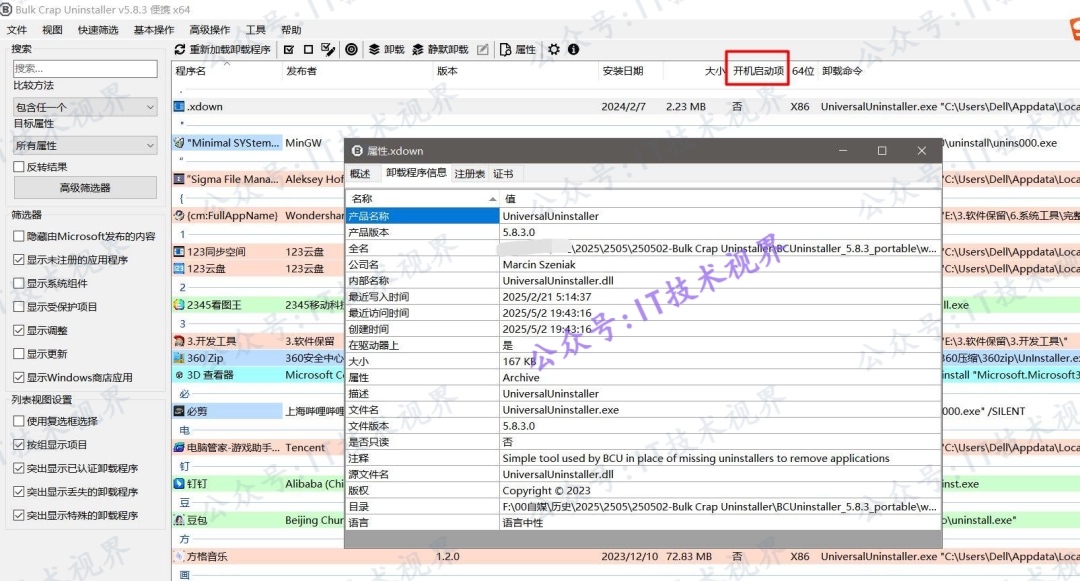This screenshot has width=1080, height=581.
Task: Click the 123同步空间 row icon
Action: (179, 252)
